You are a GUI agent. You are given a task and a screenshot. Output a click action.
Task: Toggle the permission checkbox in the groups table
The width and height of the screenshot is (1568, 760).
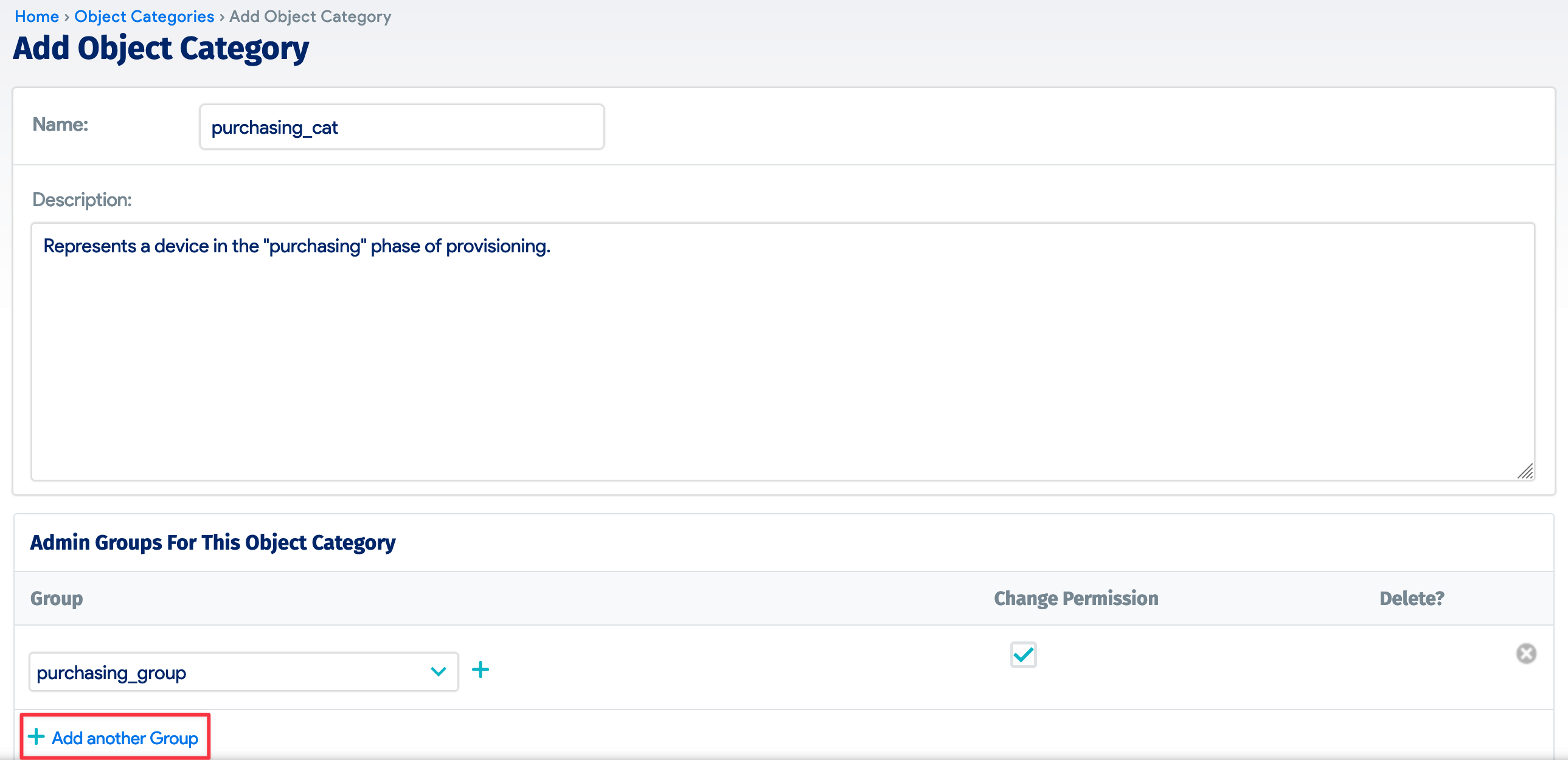click(1023, 654)
